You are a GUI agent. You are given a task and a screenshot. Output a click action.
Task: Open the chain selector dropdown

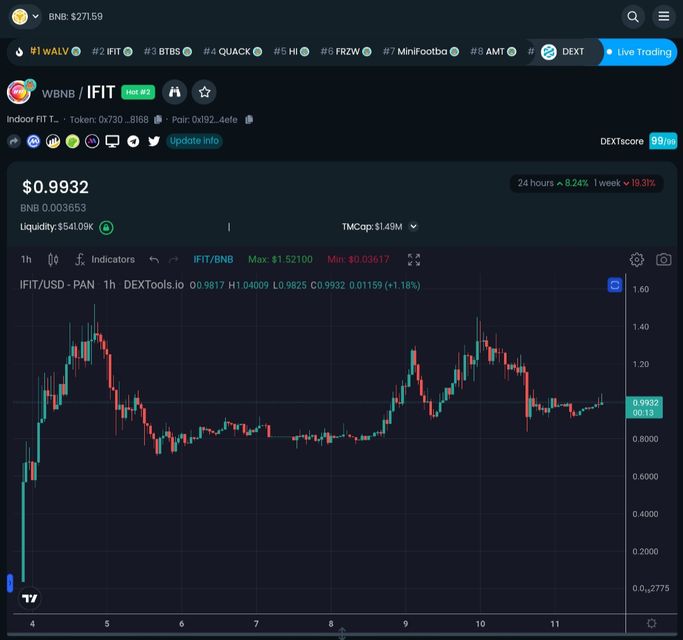(x=25, y=17)
